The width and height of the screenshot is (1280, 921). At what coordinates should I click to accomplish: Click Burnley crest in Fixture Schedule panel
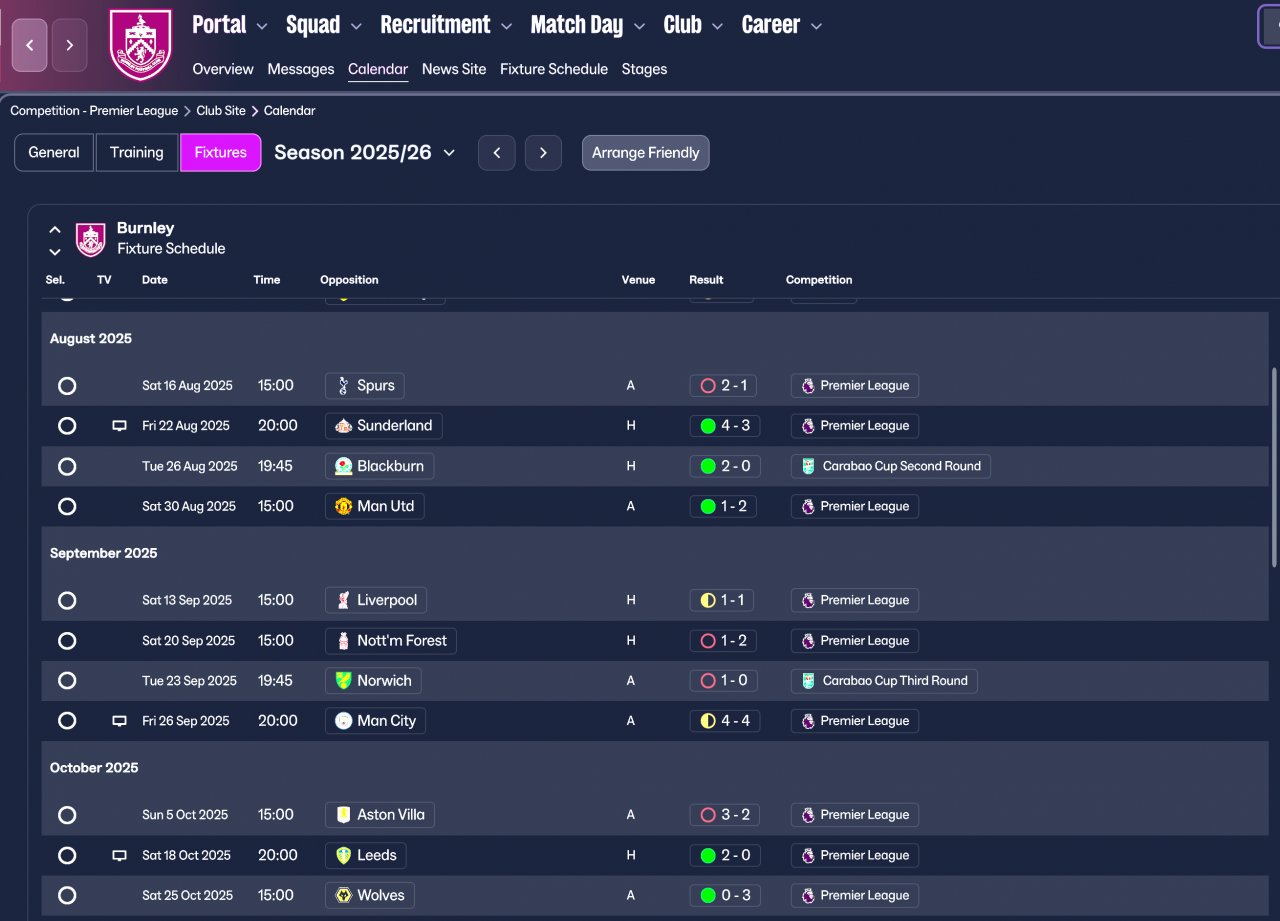pyautogui.click(x=91, y=239)
